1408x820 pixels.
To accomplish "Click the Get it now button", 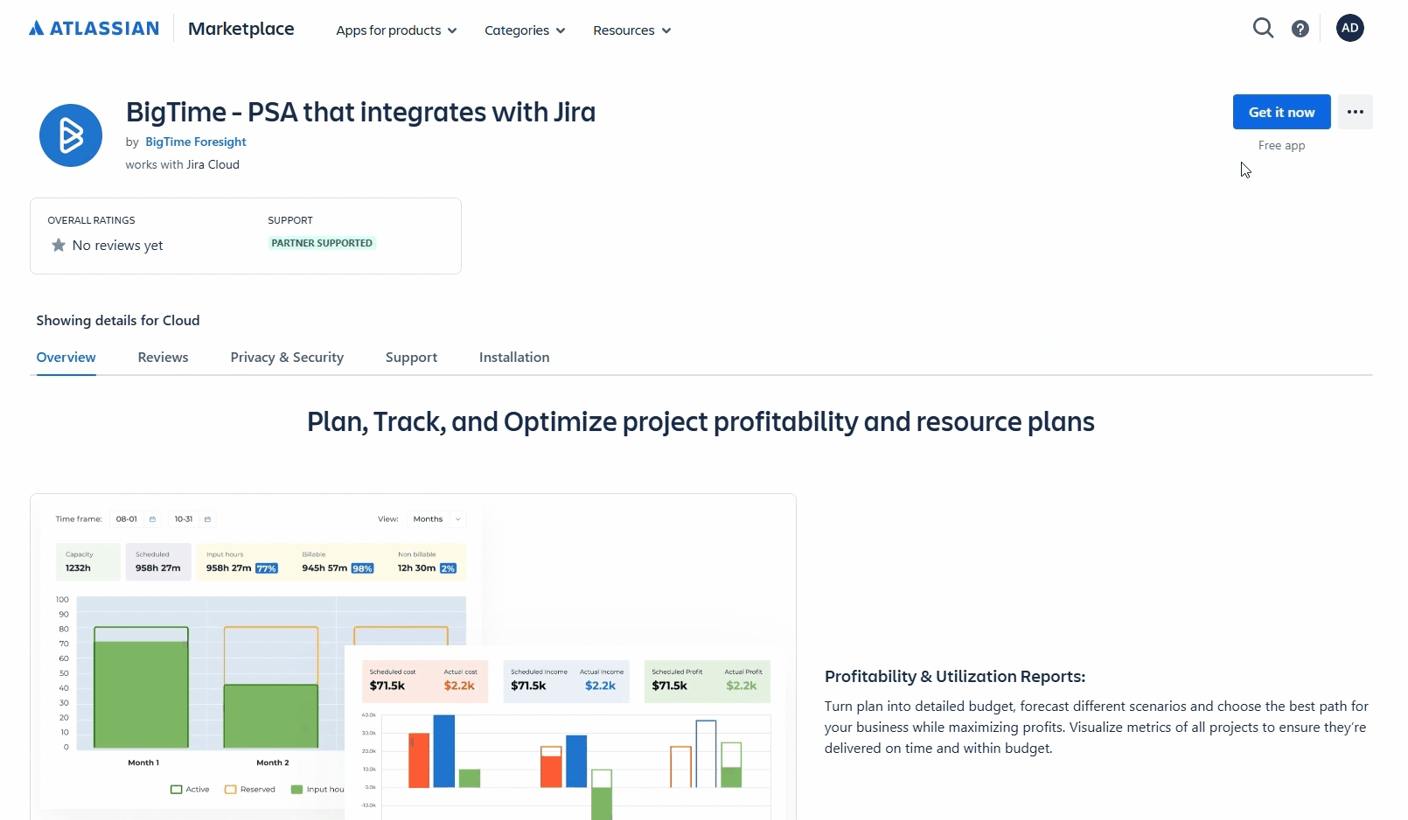I will coord(1282,112).
